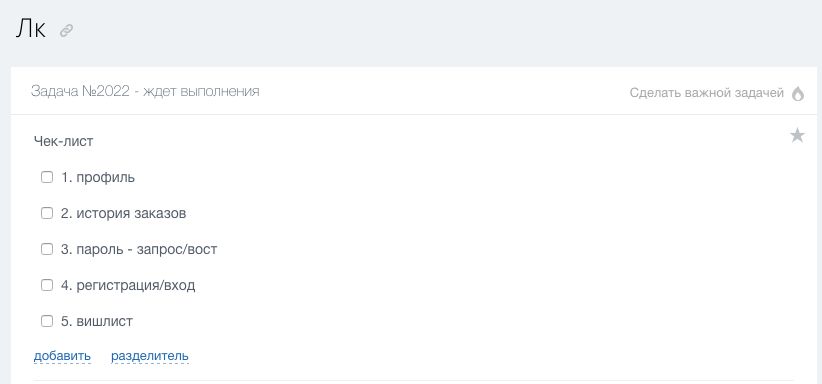The width and height of the screenshot is (822, 384).
Task: Click the 'Чек-лист' section heading
Action: tap(63, 141)
